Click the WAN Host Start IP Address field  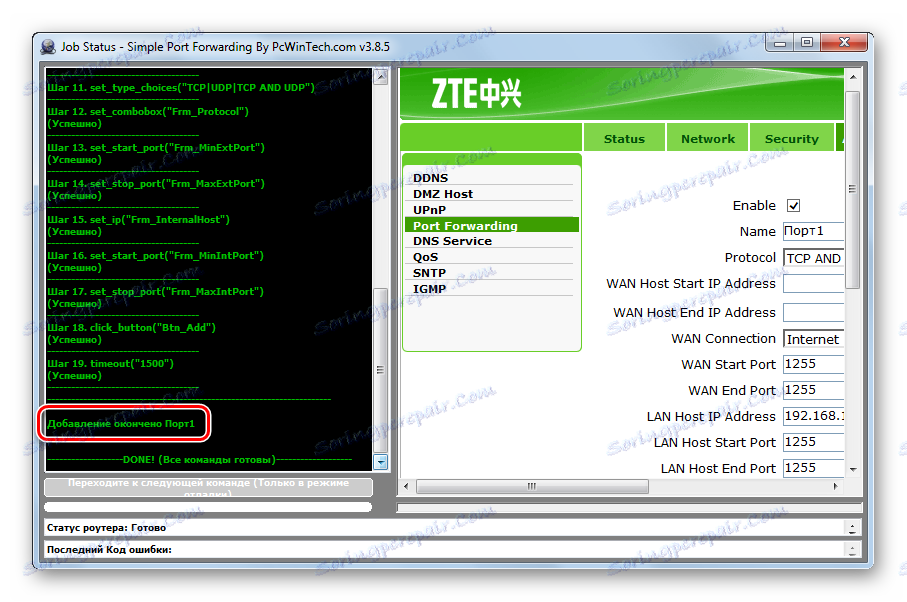coord(813,283)
